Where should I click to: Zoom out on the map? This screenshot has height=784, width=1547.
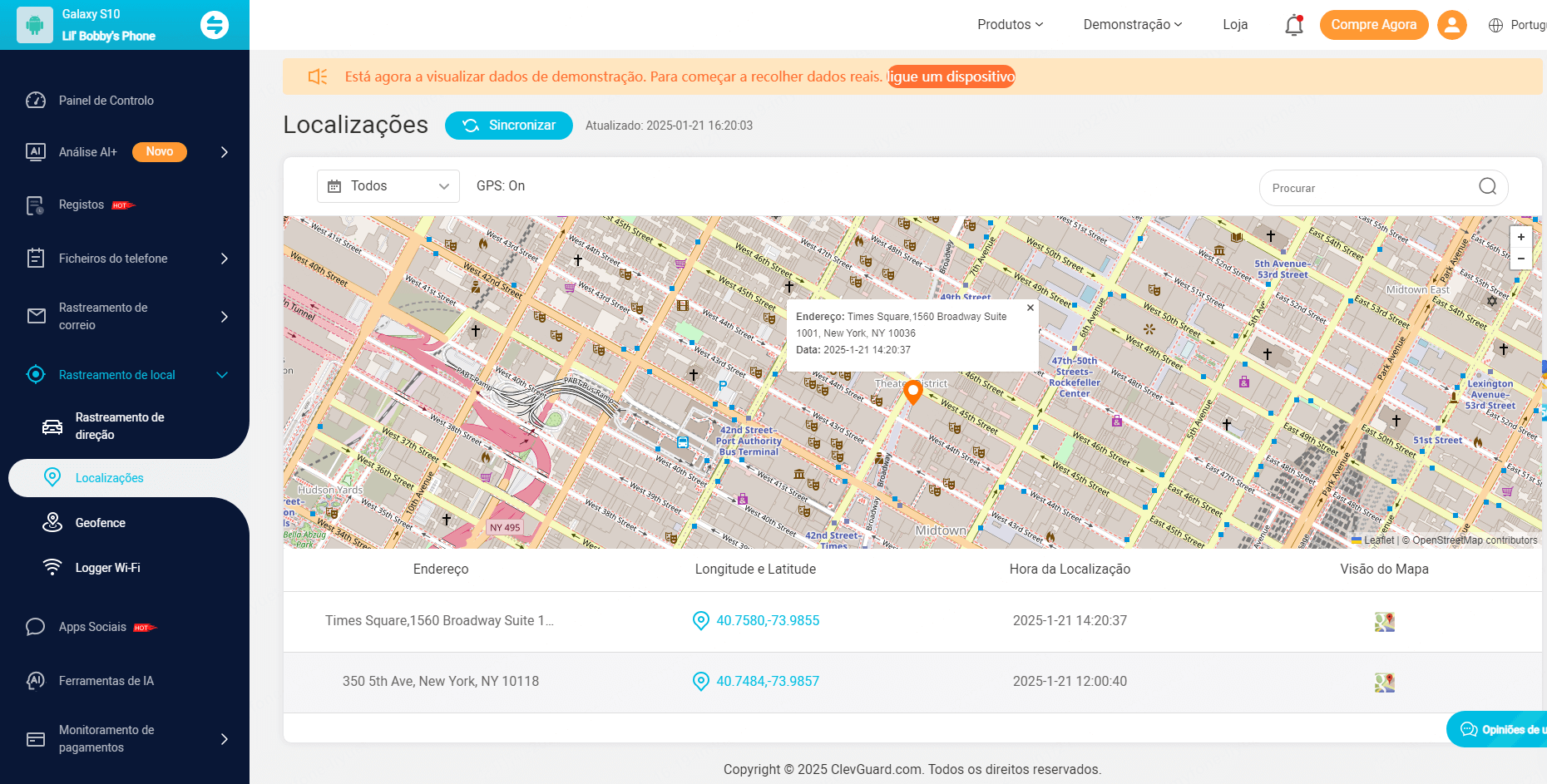pos(1521,259)
